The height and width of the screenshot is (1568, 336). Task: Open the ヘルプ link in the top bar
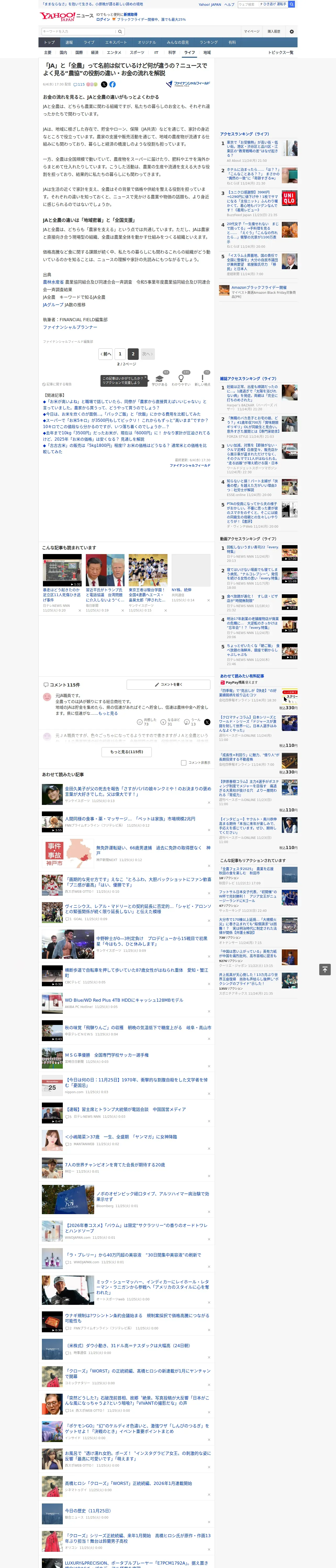pos(229,4)
